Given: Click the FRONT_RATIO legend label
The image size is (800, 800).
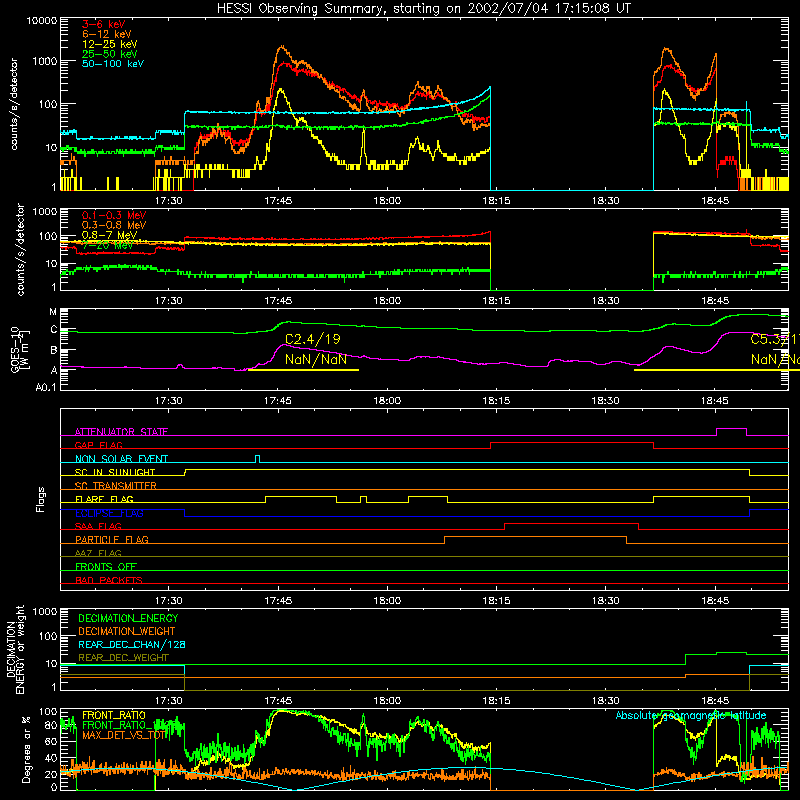Looking at the screenshot, I should pos(114,715).
